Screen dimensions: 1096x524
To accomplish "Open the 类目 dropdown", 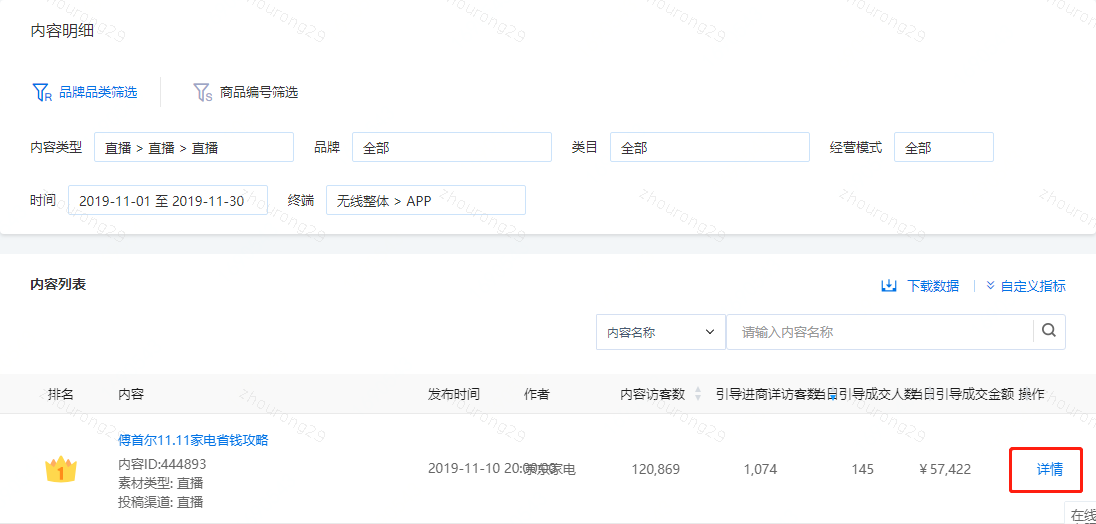I will pos(709,147).
